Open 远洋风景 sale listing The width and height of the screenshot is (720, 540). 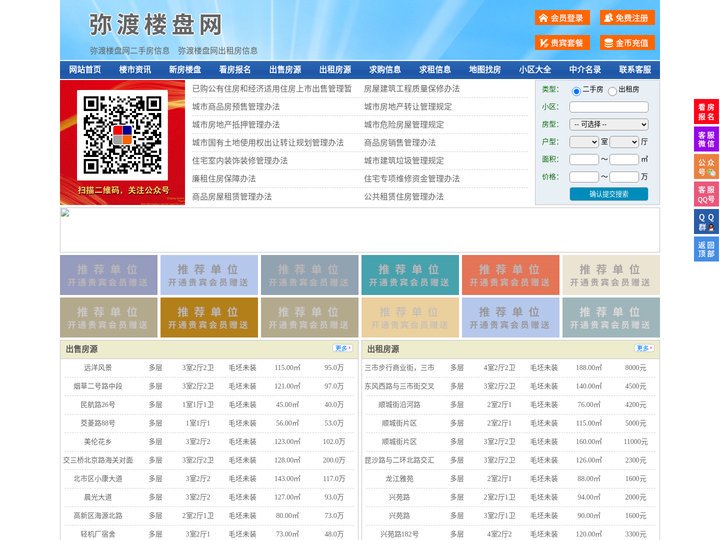coord(98,368)
